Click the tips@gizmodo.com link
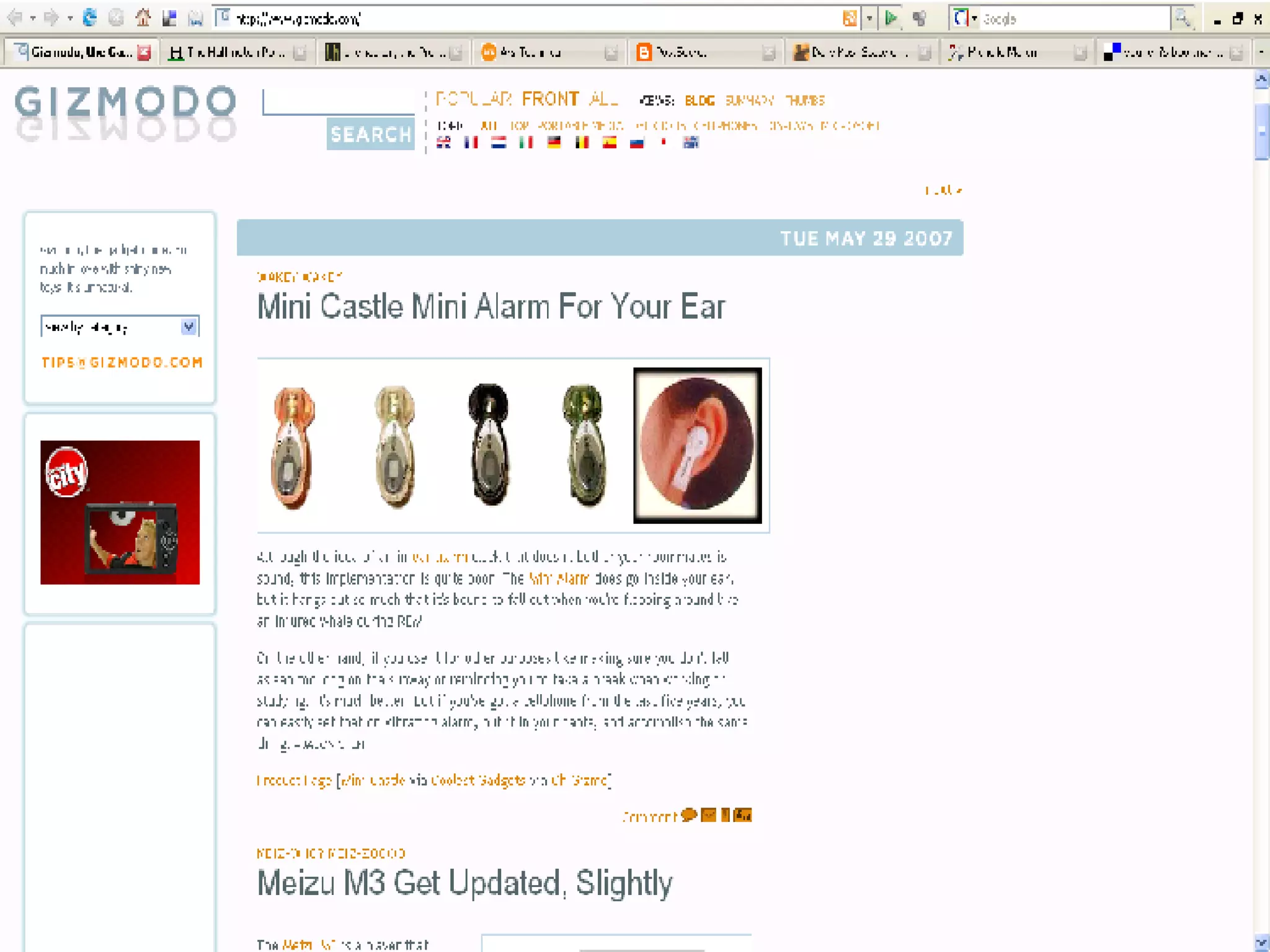This screenshot has height=952, width=1270. coord(122,363)
